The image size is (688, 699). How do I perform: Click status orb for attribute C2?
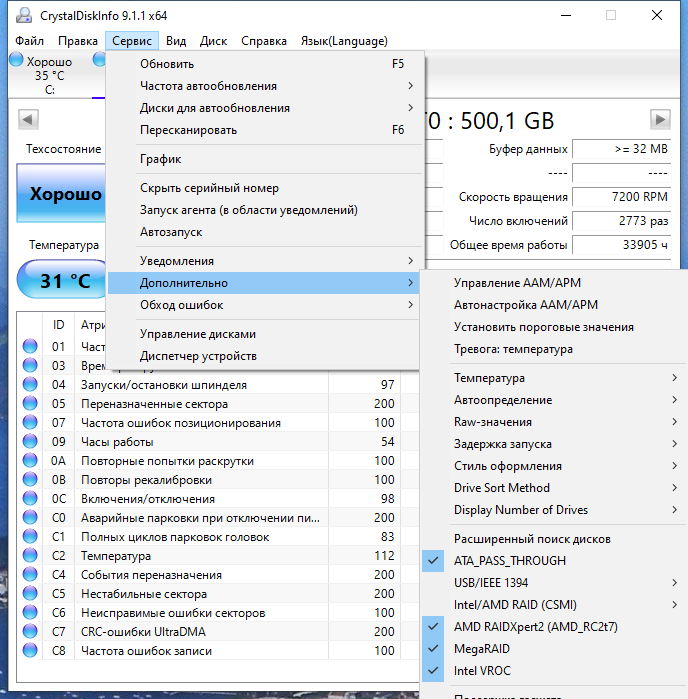[30, 555]
